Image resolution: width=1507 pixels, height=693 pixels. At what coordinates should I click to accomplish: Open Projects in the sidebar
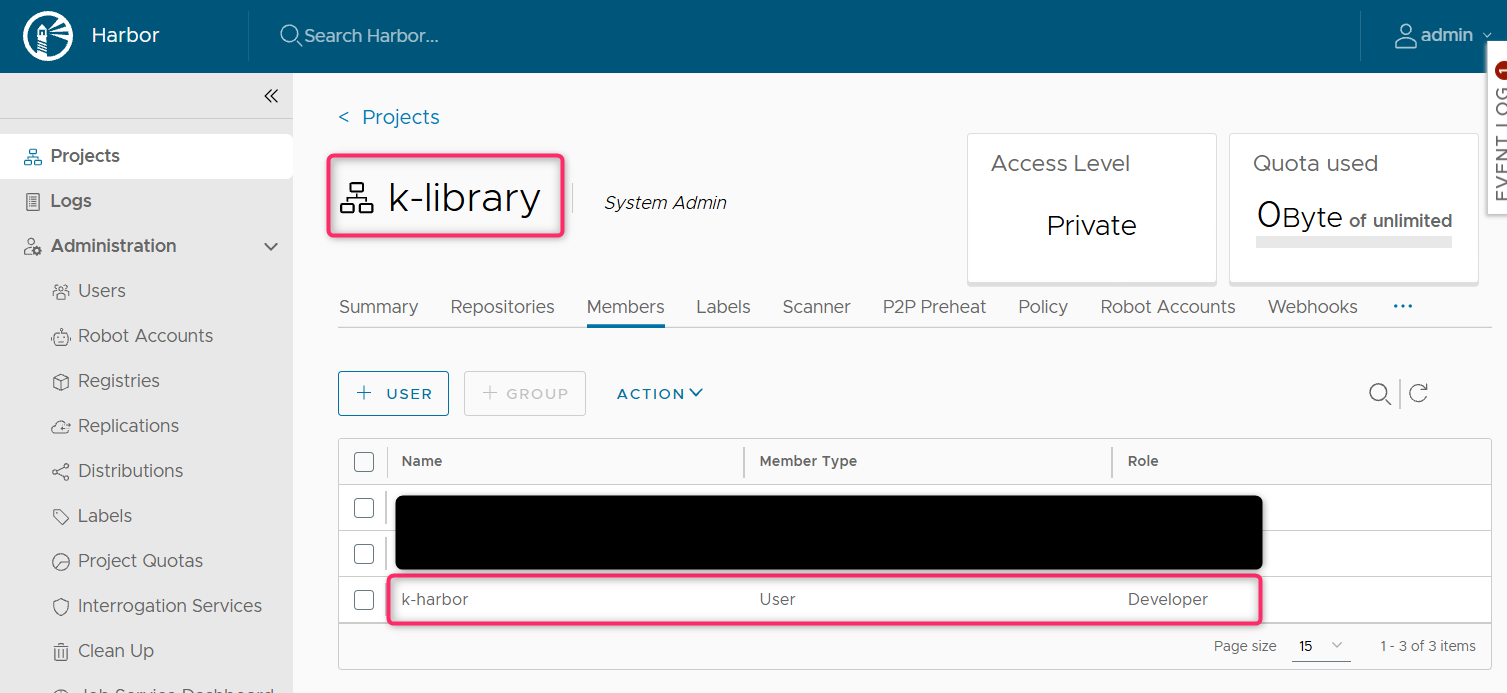click(x=146, y=156)
